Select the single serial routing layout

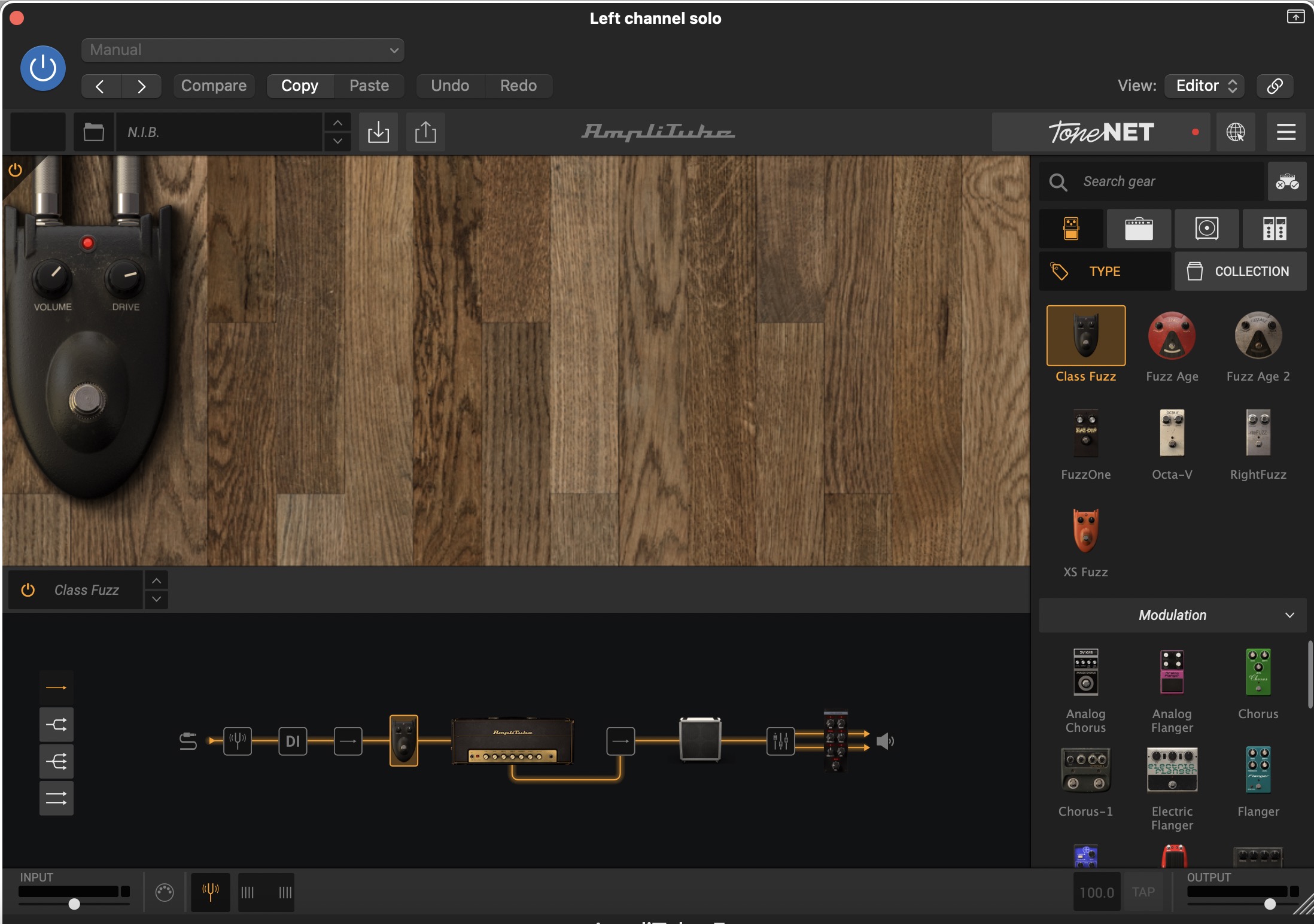point(56,688)
